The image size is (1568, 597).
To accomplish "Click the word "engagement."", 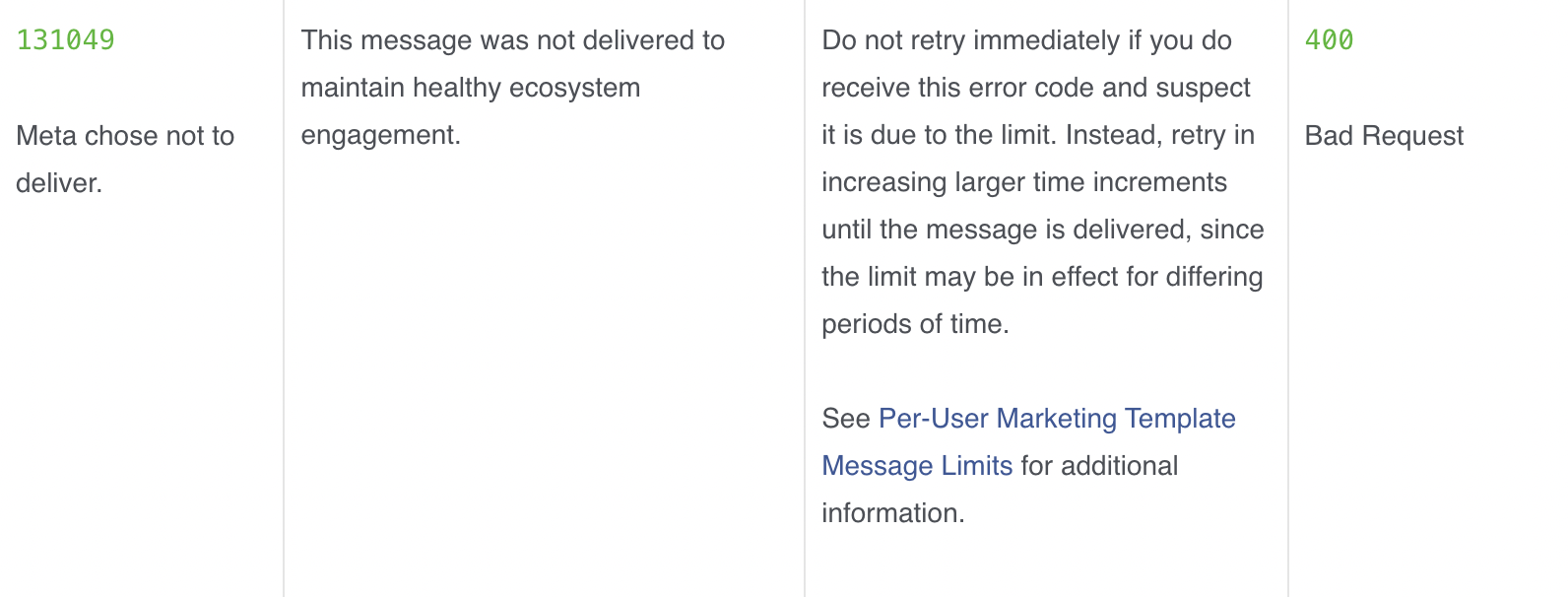I will [x=380, y=135].
